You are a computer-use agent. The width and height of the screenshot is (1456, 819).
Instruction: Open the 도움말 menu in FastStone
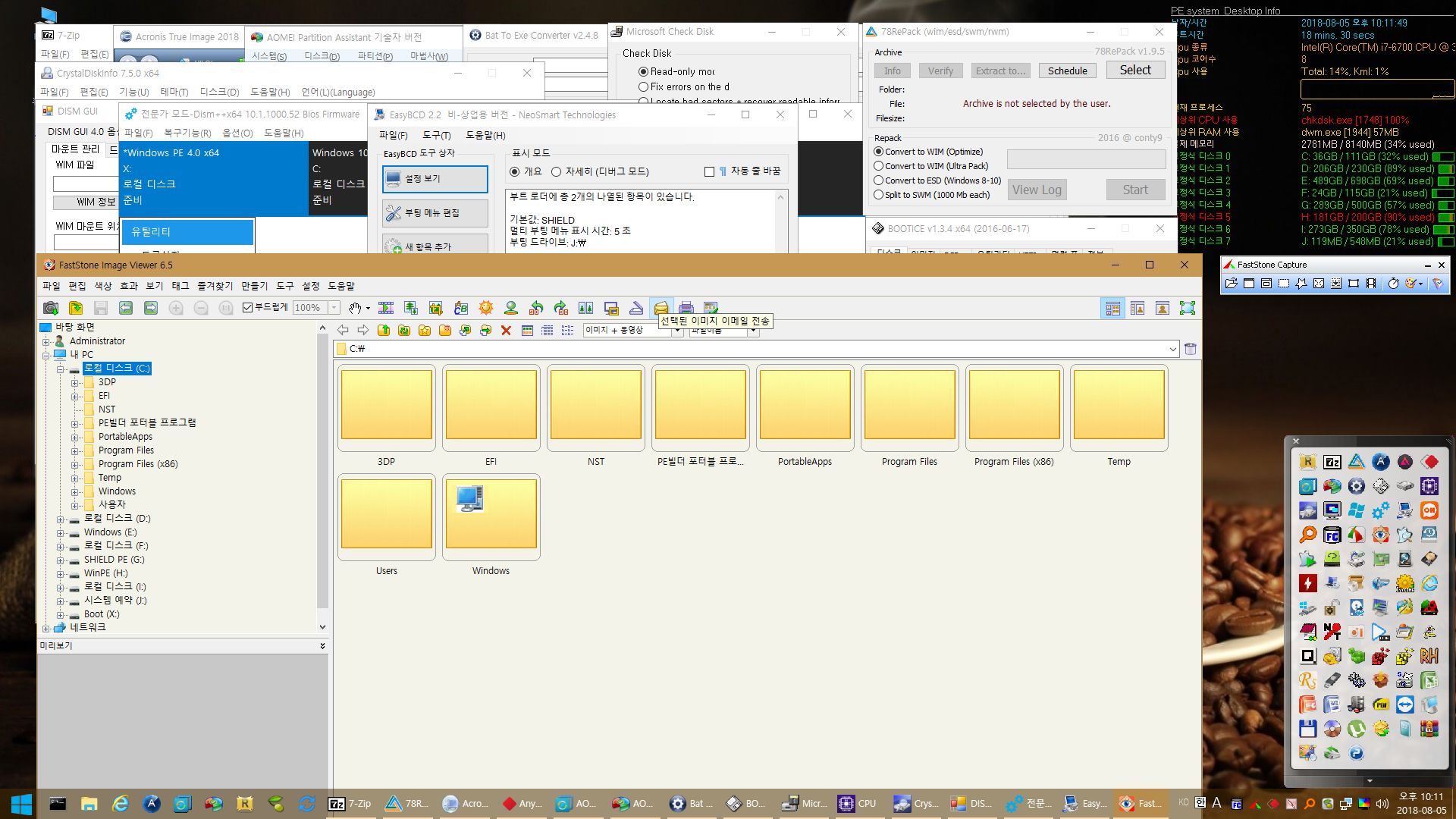click(341, 286)
